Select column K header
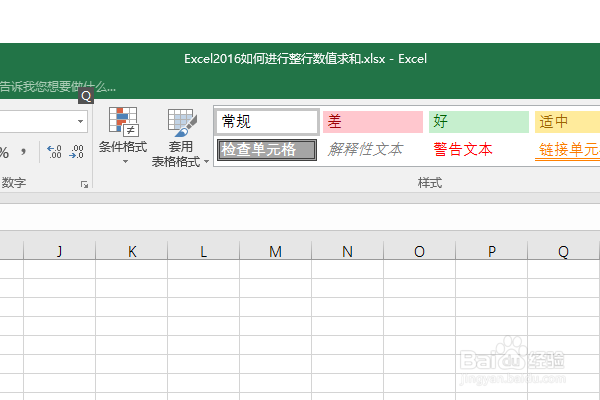The image size is (600, 400). click(x=132, y=251)
